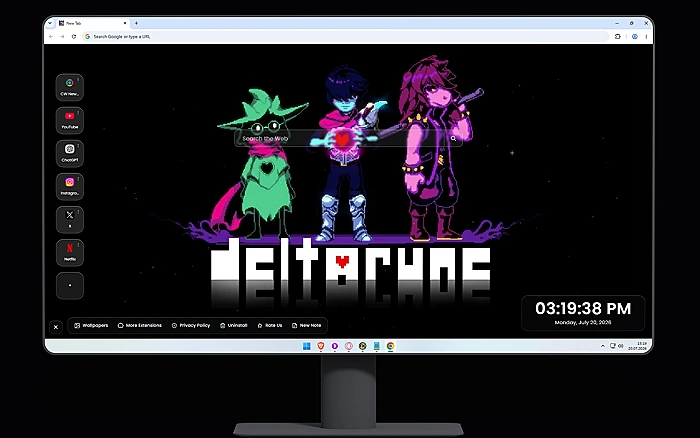
Task: Open the Netflix shortcut tile
Action: point(70,252)
